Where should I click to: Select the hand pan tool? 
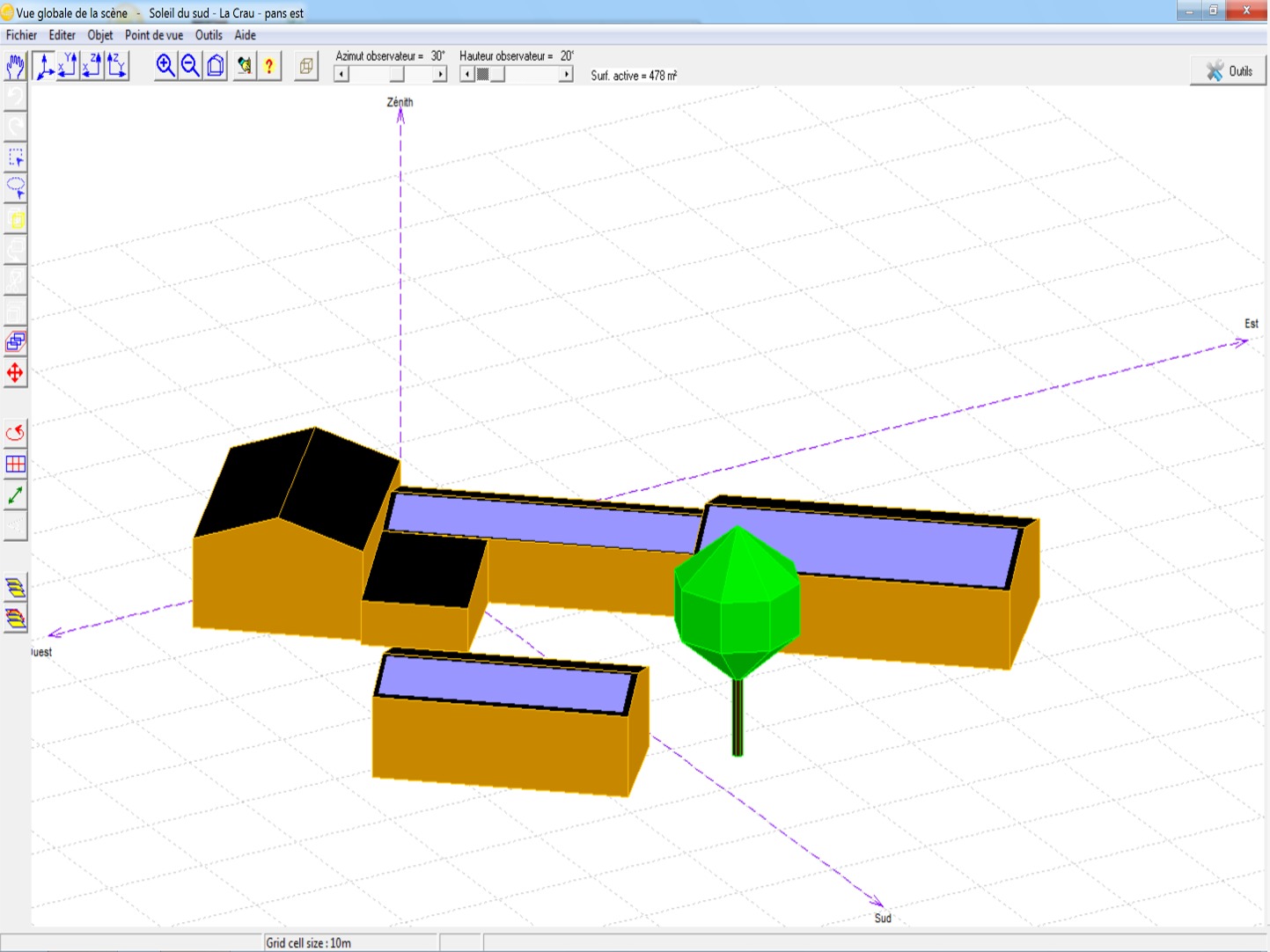(x=16, y=66)
